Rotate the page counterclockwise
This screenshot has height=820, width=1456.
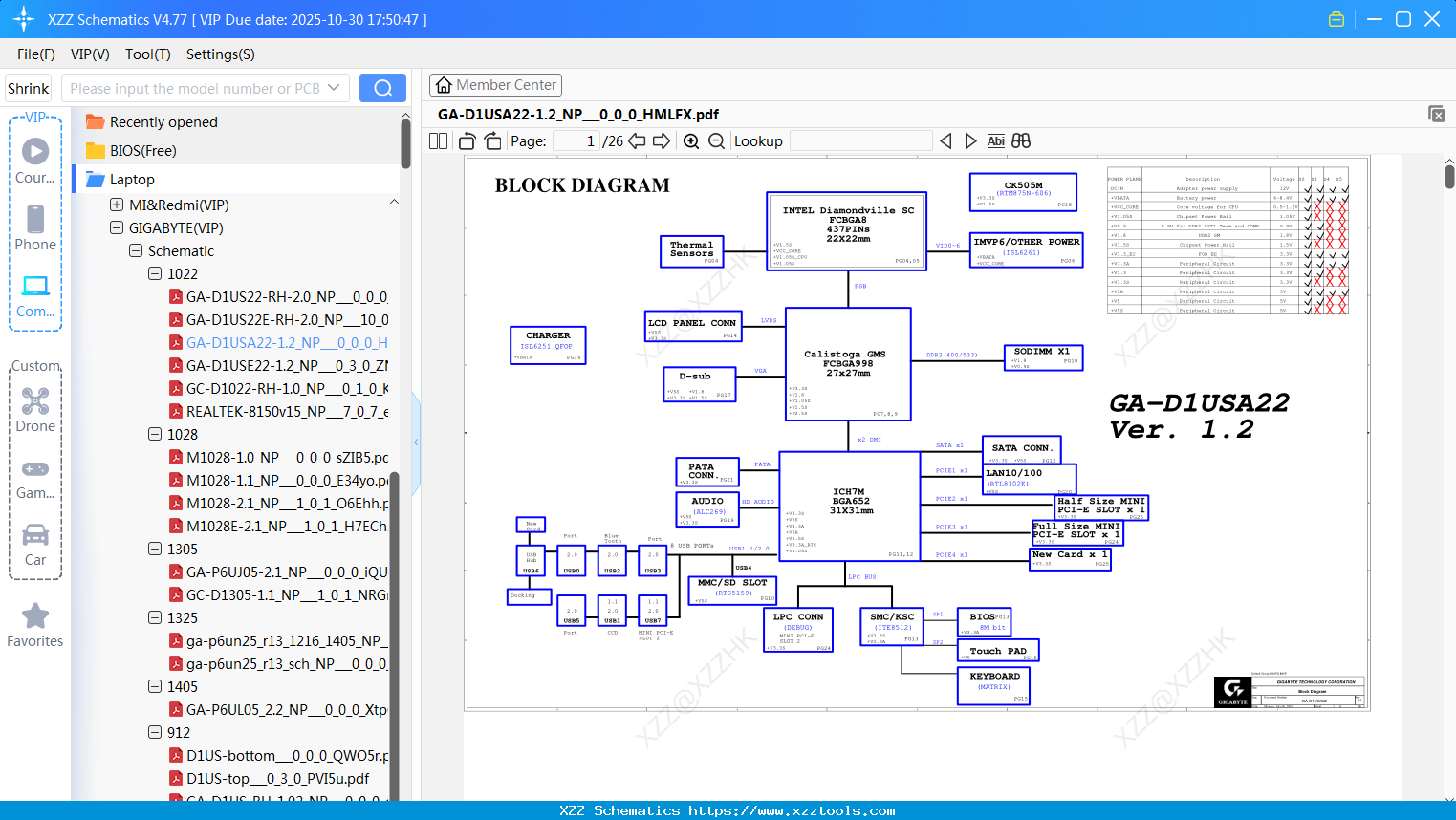point(467,140)
